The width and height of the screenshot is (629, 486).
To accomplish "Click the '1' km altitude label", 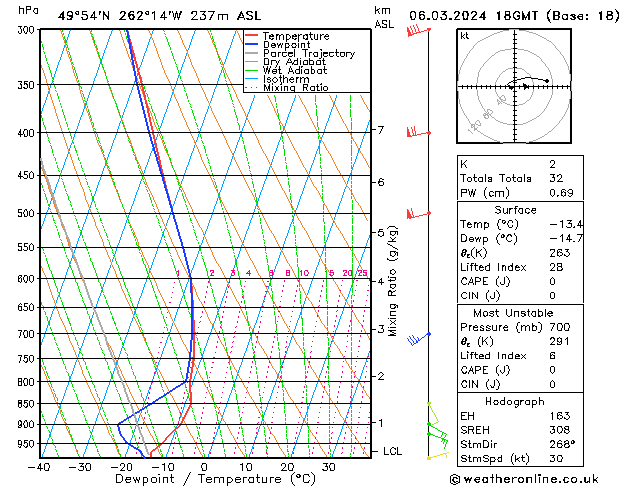I will pyautogui.click(x=380, y=423).
